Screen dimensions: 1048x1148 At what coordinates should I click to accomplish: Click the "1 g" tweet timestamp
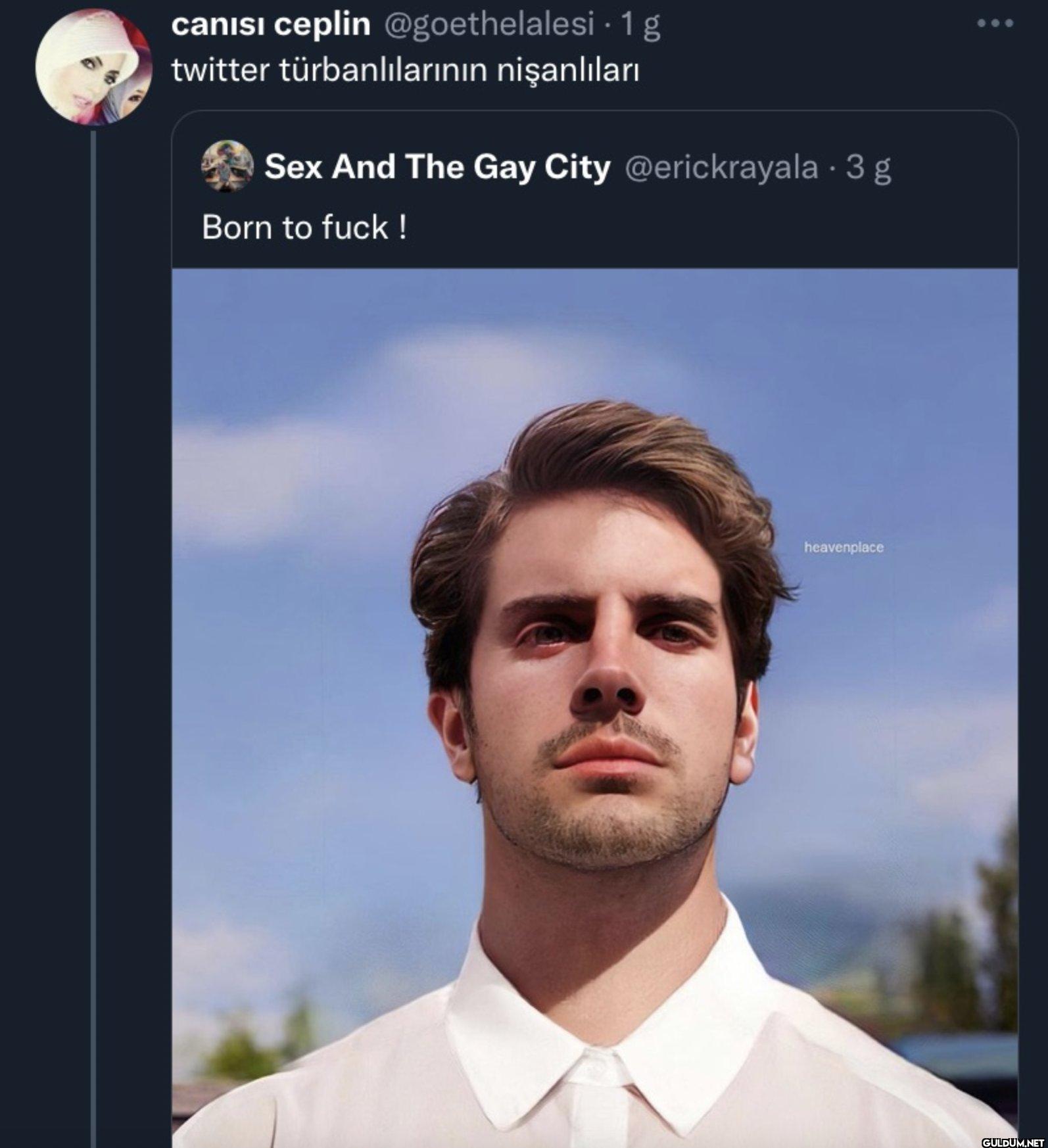click(640, 26)
